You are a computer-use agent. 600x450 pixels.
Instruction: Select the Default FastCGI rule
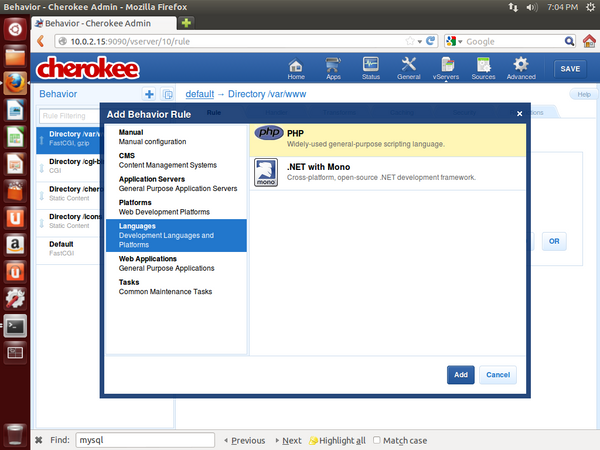click(x=68, y=249)
